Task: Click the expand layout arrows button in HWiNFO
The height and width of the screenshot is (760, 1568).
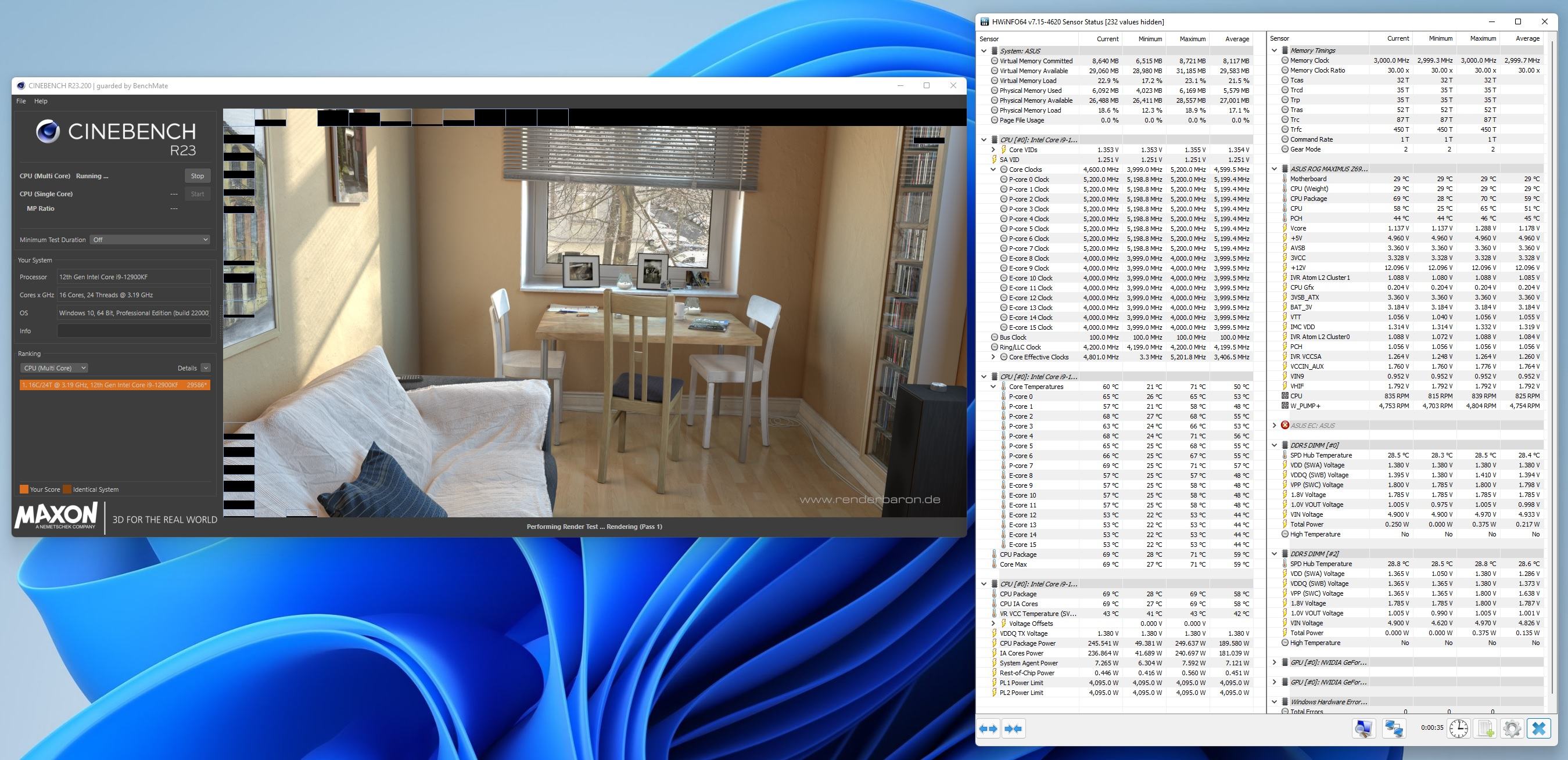Action: (989, 729)
